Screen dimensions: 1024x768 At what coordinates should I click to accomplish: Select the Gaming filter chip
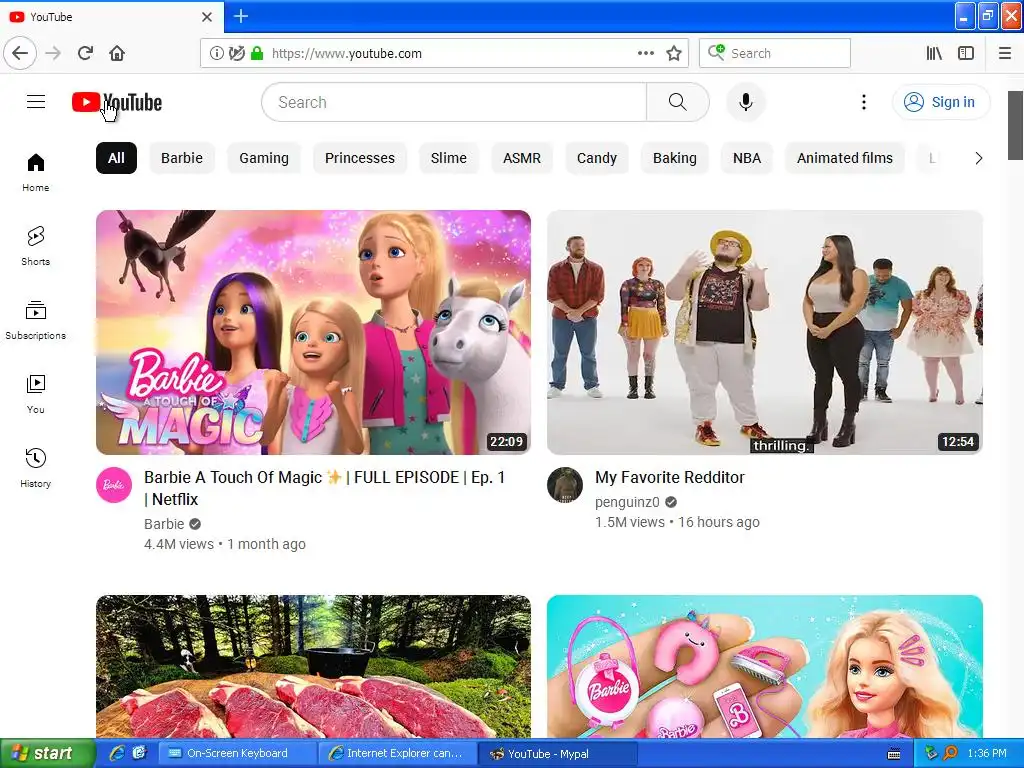pyautogui.click(x=264, y=158)
